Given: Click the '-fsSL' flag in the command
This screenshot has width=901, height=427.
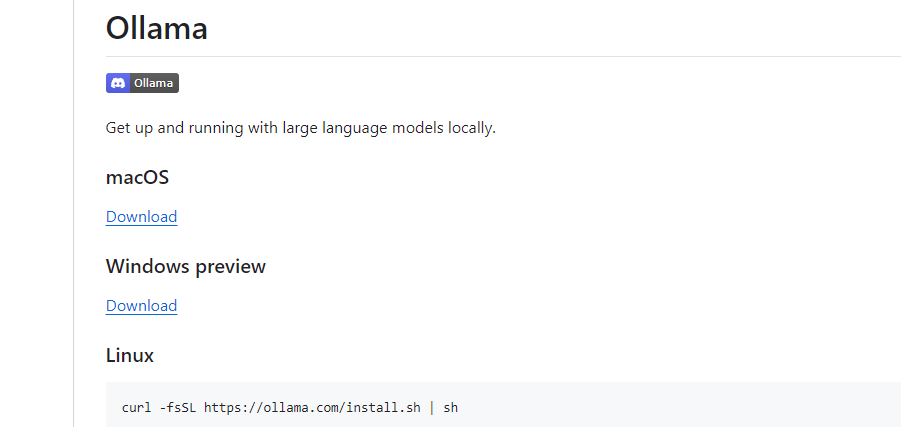Looking at the screenshot, I should [x=178, y=408].
